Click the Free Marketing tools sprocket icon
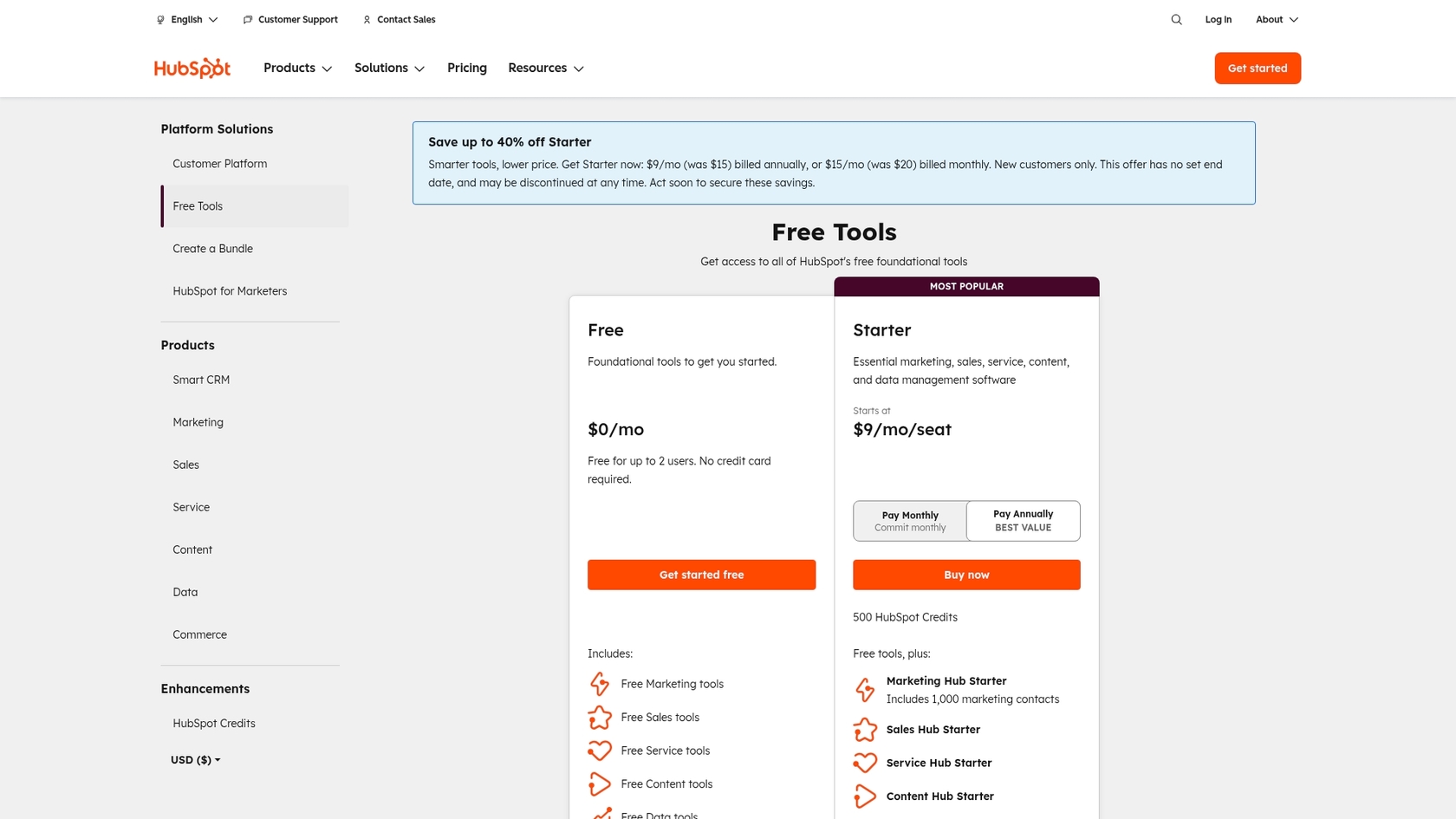 pyautogui.click(x=600, y=684)
